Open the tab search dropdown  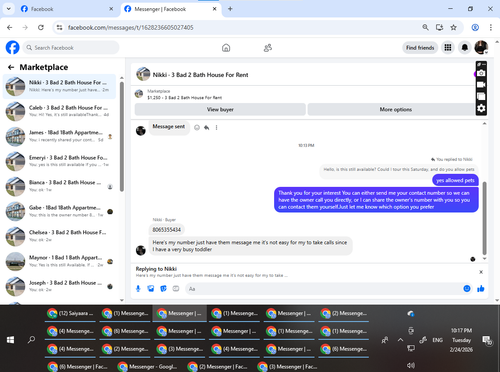pos(9,9)
